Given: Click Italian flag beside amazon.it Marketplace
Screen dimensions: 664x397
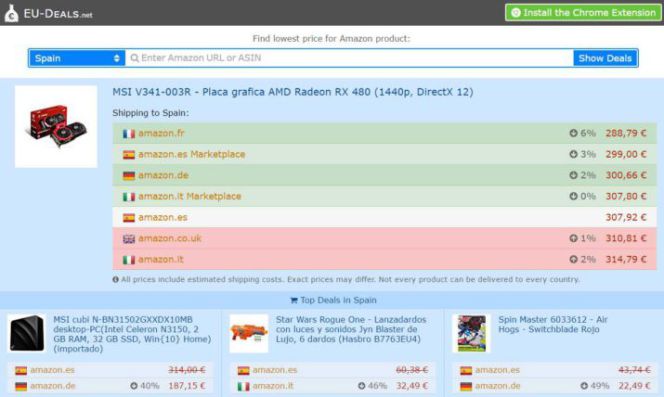Looking at the screenshot, I should (x=129, y=197).
